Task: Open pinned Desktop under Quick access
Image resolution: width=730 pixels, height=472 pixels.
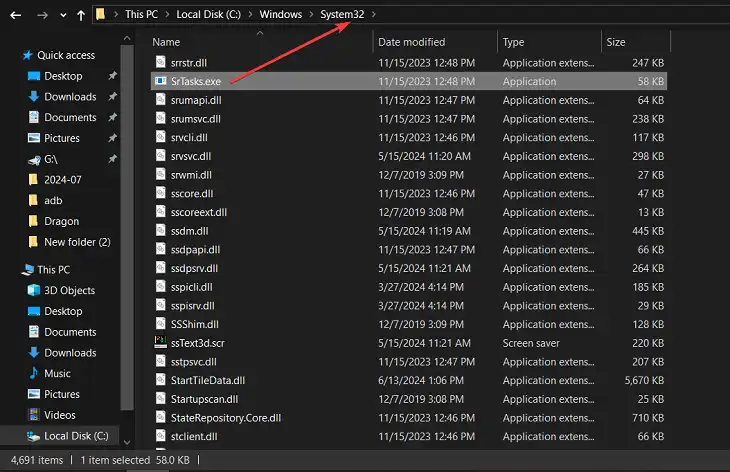Action: tap(63, 76)
